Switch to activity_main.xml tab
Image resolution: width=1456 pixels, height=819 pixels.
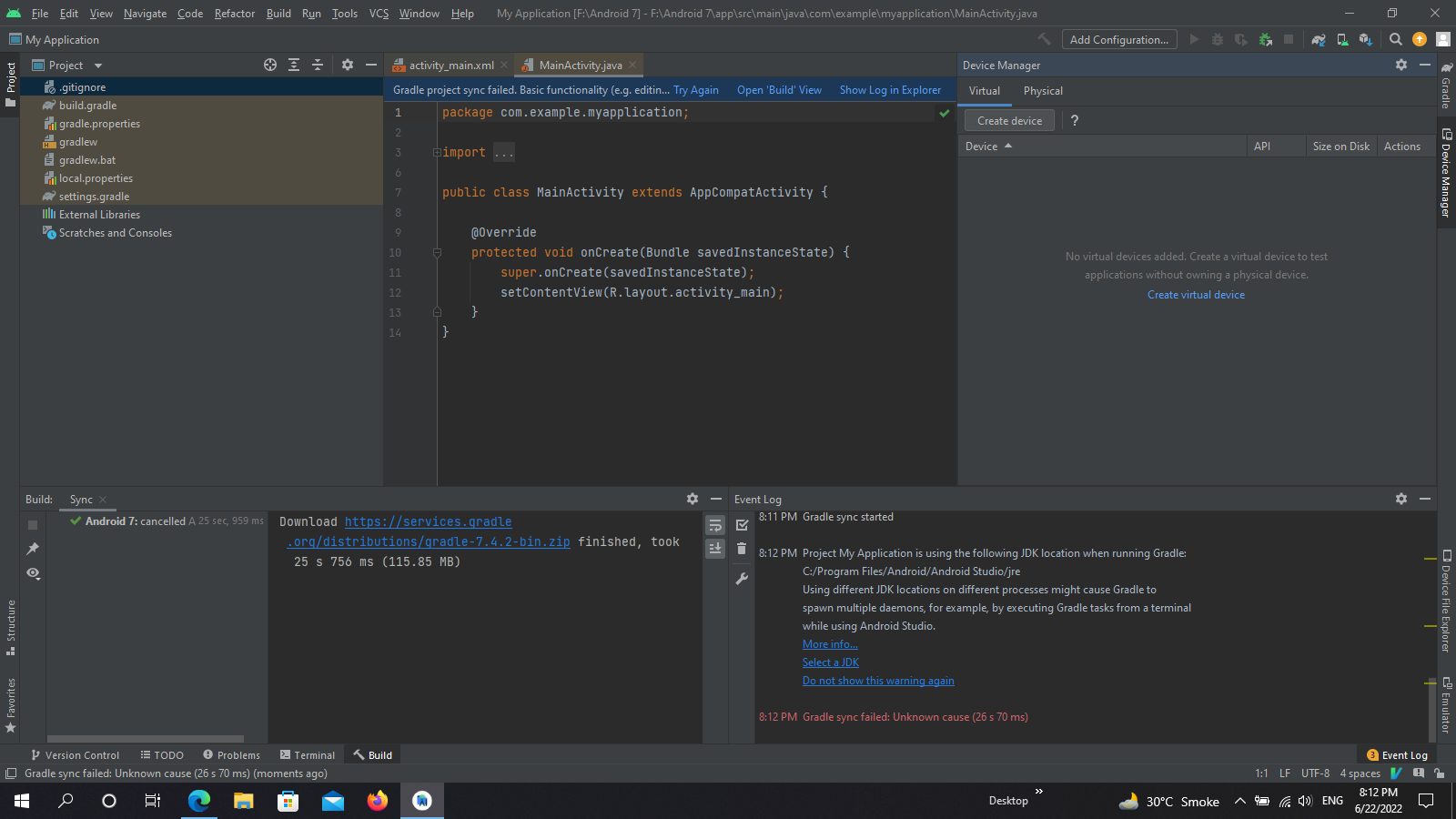(x=451, y=65)
